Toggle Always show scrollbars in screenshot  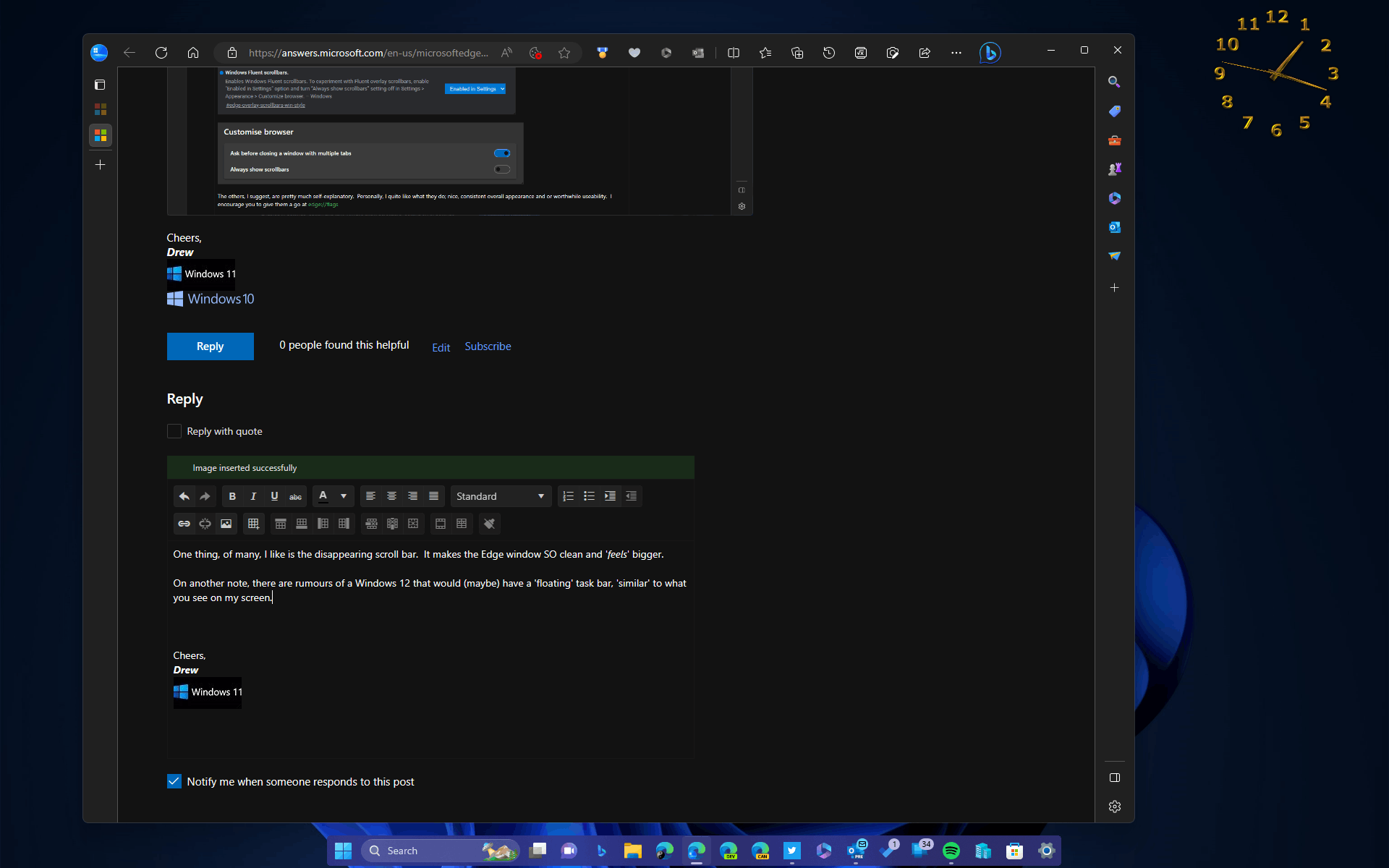pyautogui.click(x=502, y=169)
